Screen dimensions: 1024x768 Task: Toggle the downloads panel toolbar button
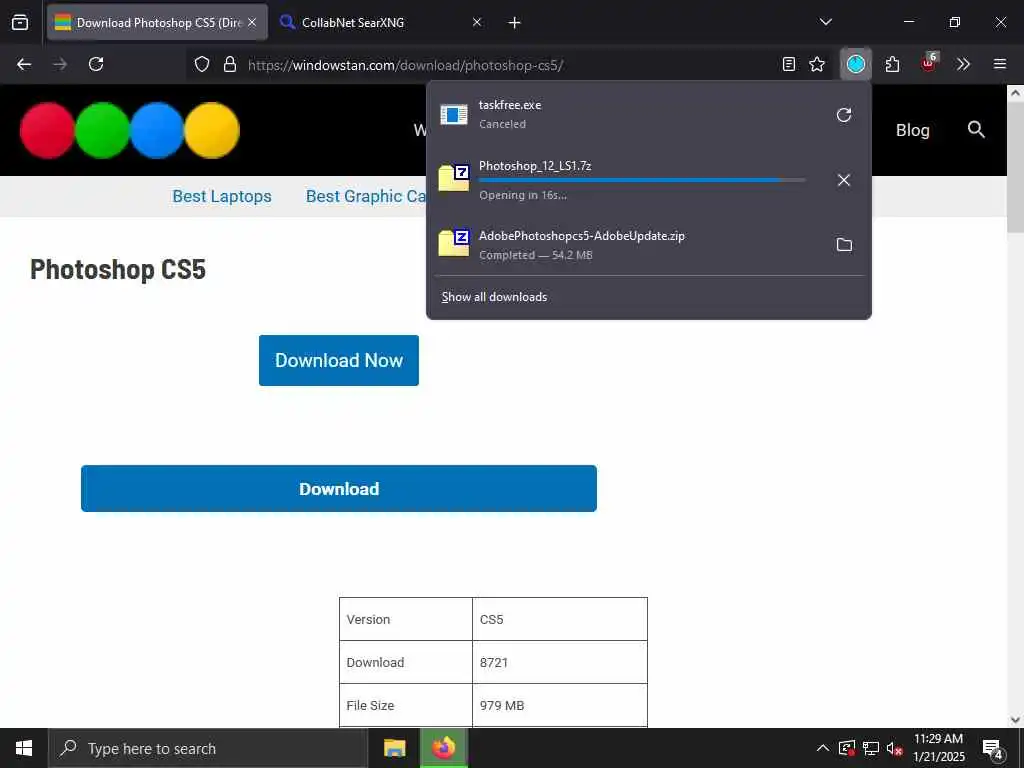pos(856,64)
